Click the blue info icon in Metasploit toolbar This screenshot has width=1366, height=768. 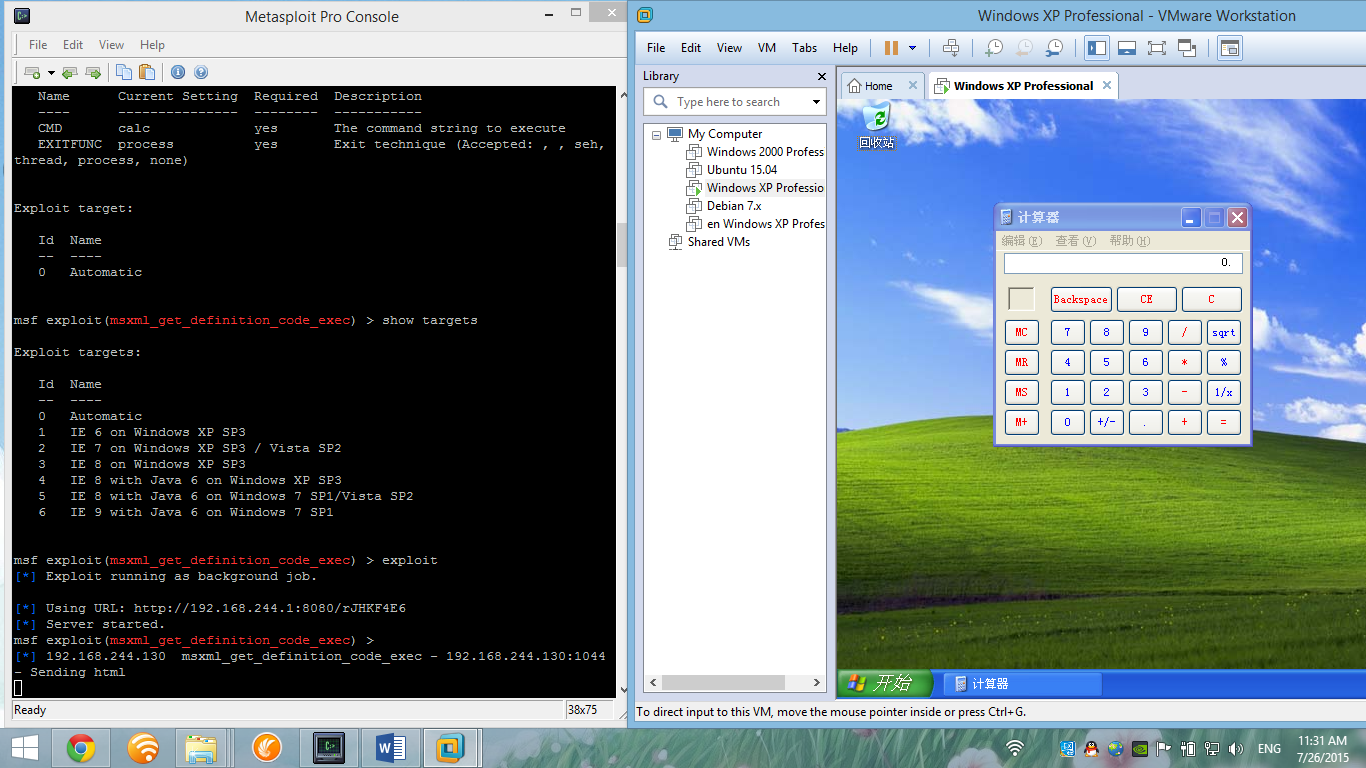(178, 72)
